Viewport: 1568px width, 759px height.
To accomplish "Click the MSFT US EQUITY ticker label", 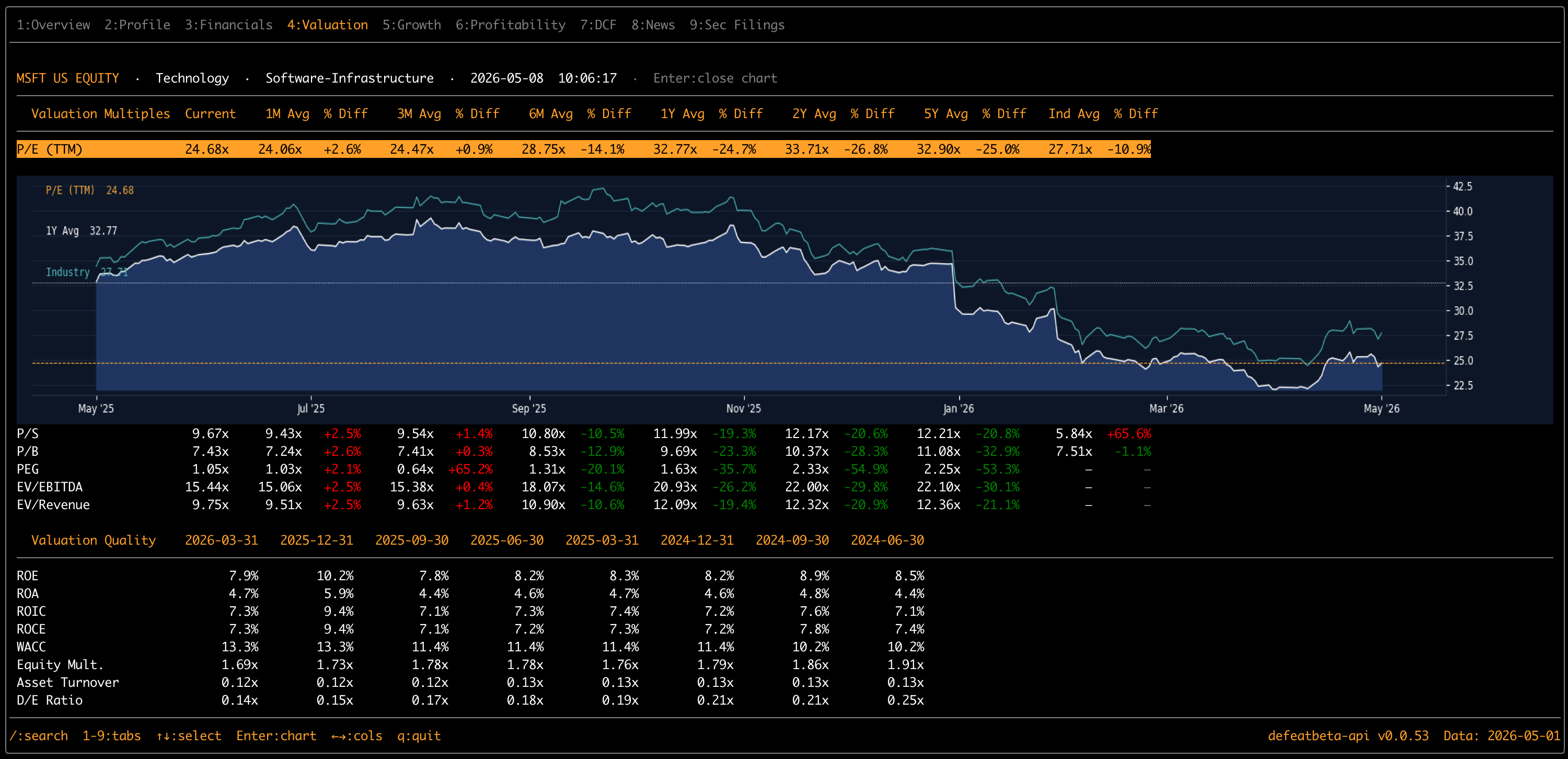I will tap(67, 78).
